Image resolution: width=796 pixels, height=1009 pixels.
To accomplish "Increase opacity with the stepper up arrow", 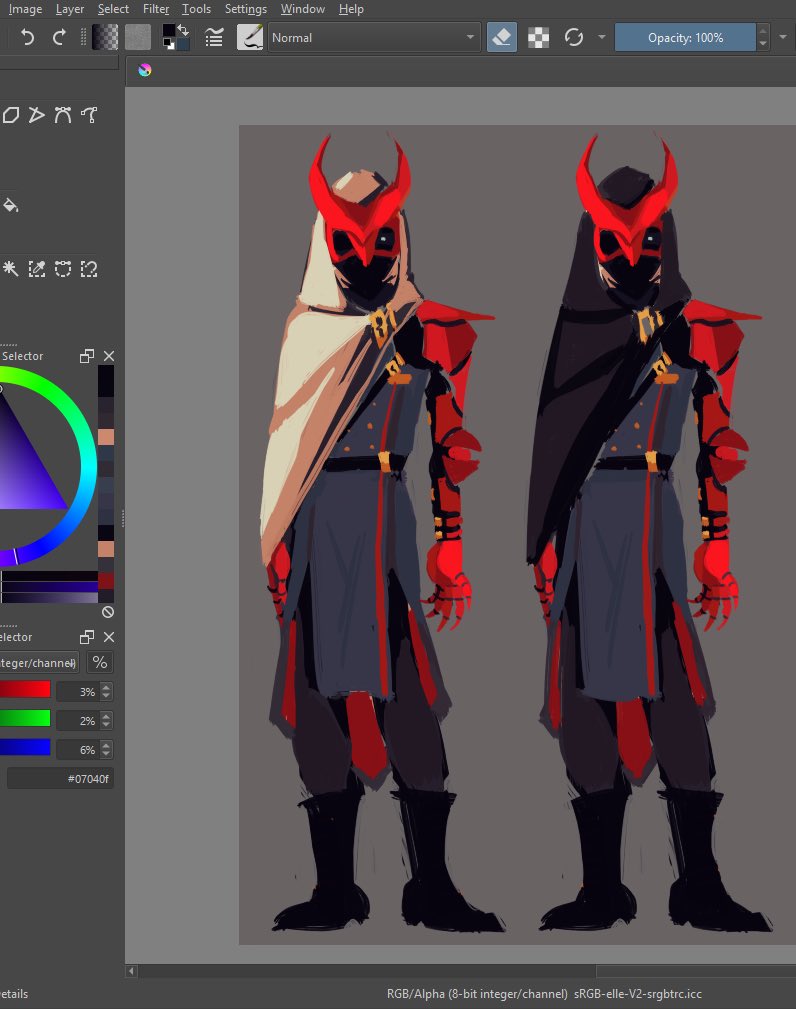I will [x=763, y=30].
